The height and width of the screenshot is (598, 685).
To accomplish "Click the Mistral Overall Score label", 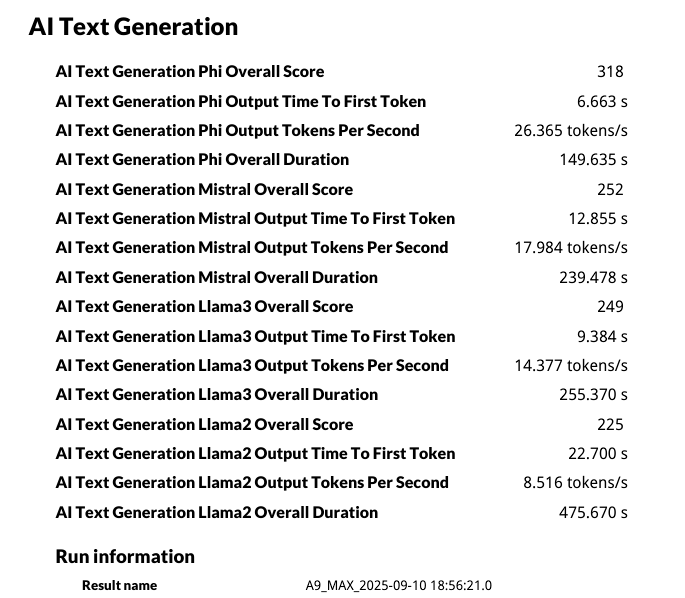I will 204,189.
